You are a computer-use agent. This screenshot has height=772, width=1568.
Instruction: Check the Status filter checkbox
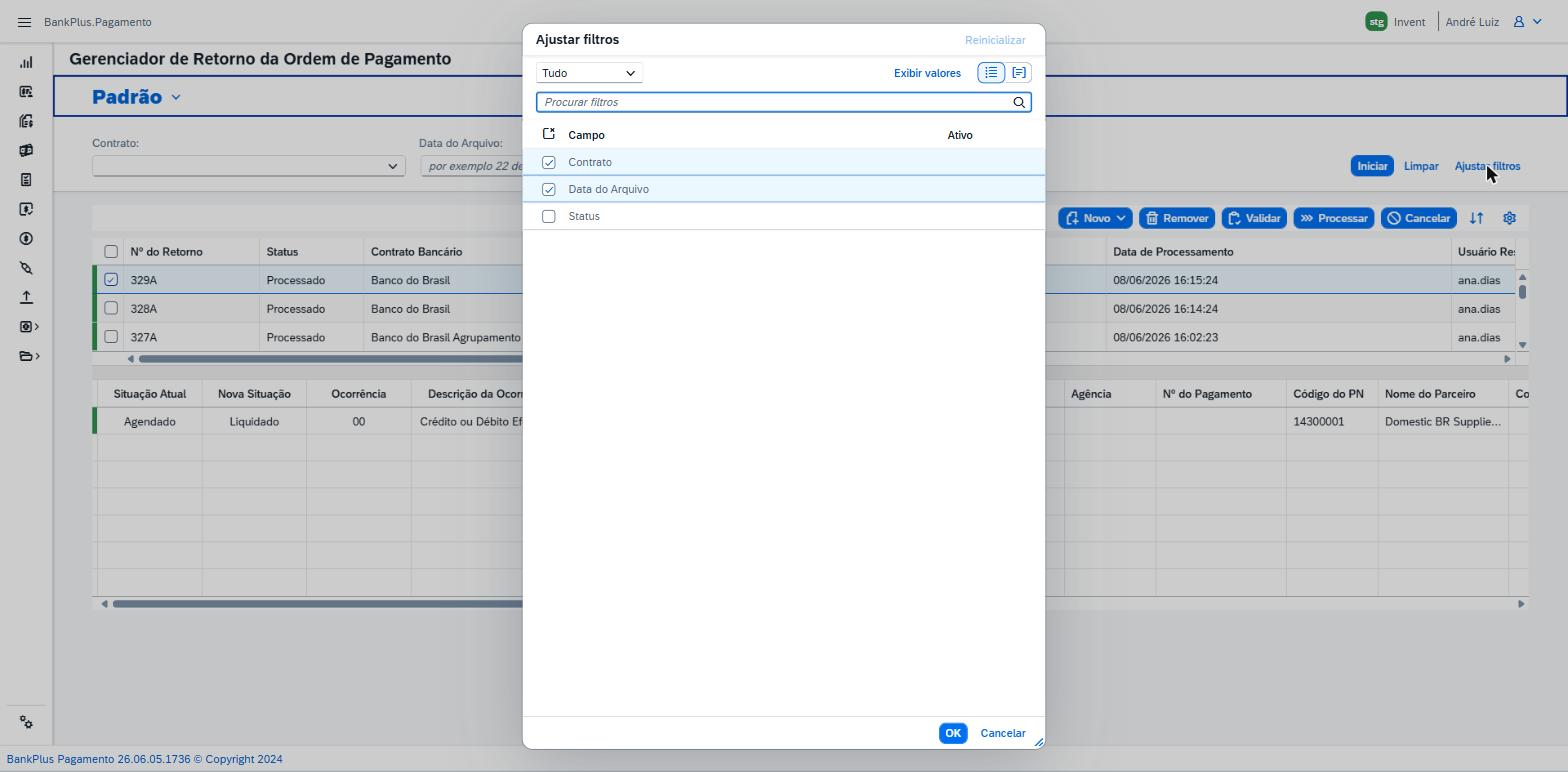(x=549, y=216)
